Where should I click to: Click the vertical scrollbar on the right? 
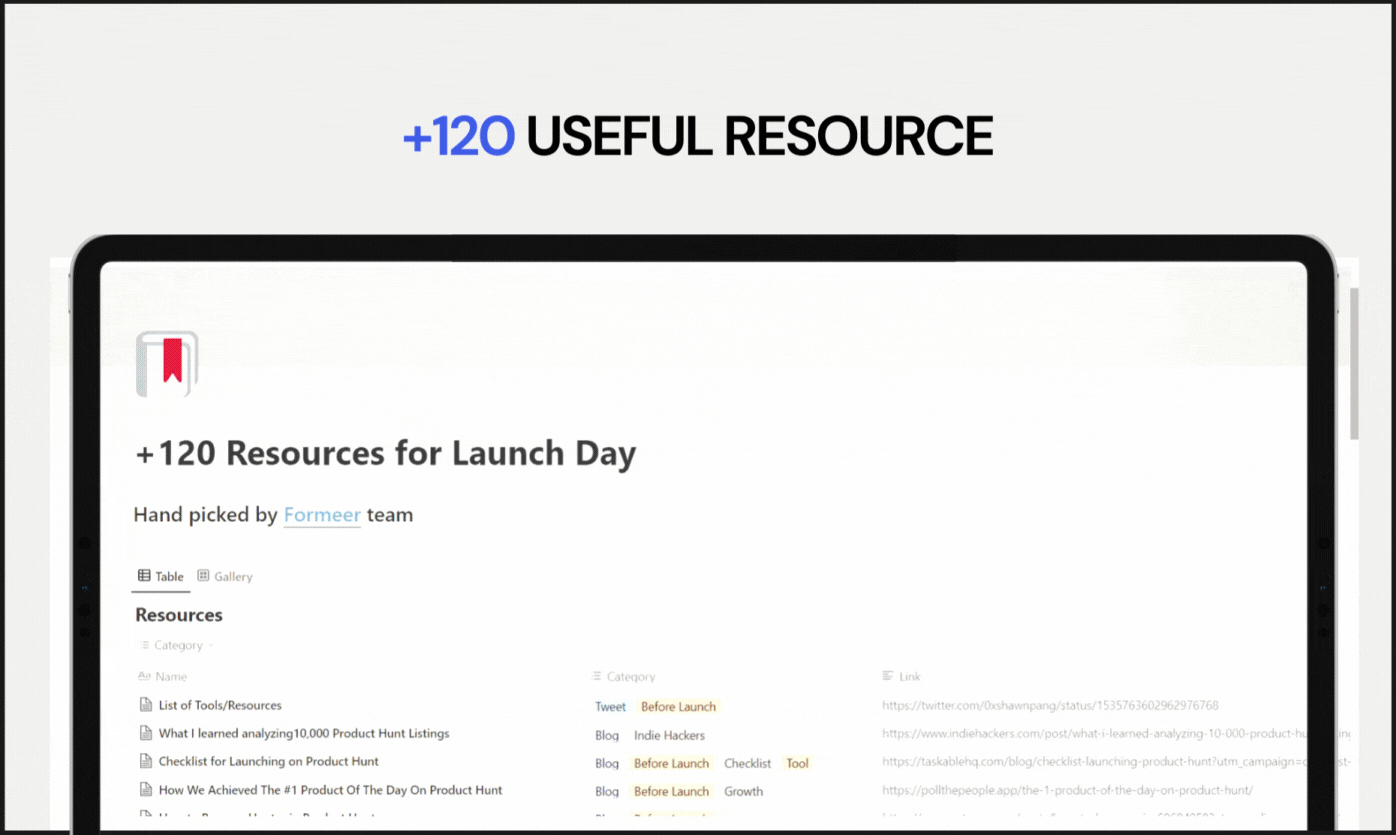(x=1354, y=365)
